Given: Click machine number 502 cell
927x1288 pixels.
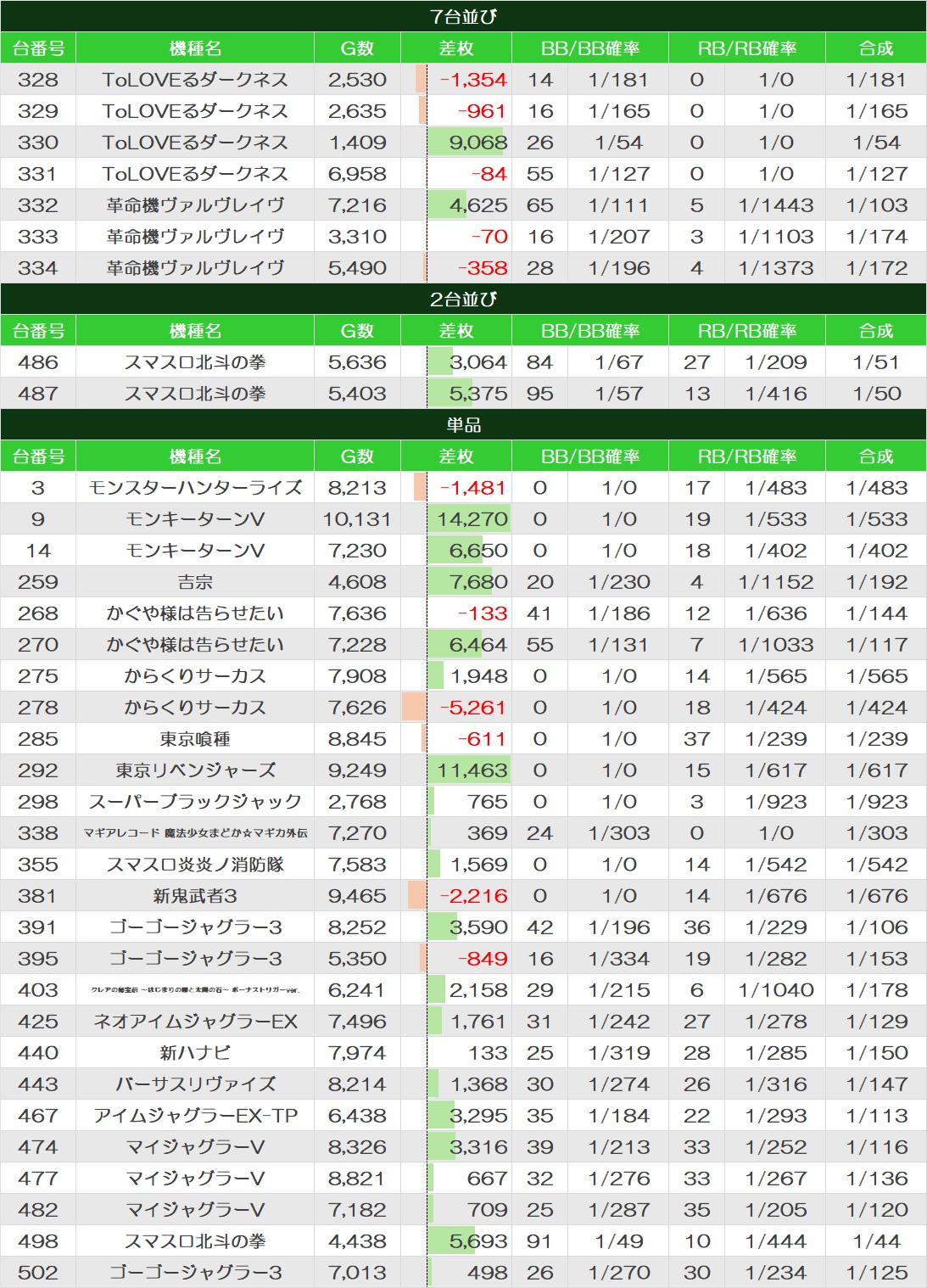Looking at the screenshot, I should [x=38, y=1273].
